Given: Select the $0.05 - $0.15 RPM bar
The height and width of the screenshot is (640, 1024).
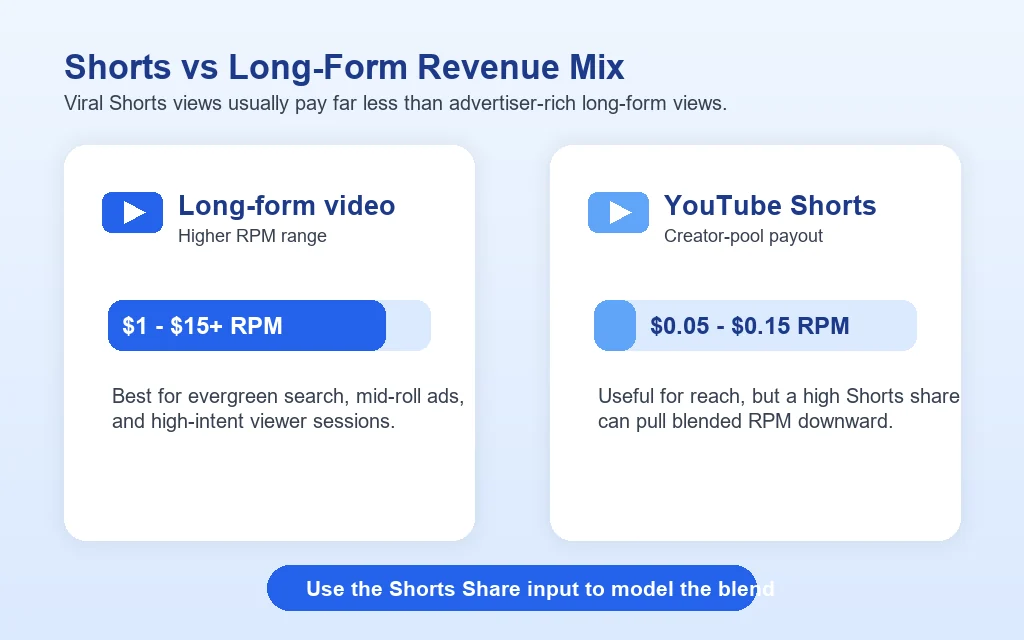Looking at the screenshot, I should click(x=755, y=325).
